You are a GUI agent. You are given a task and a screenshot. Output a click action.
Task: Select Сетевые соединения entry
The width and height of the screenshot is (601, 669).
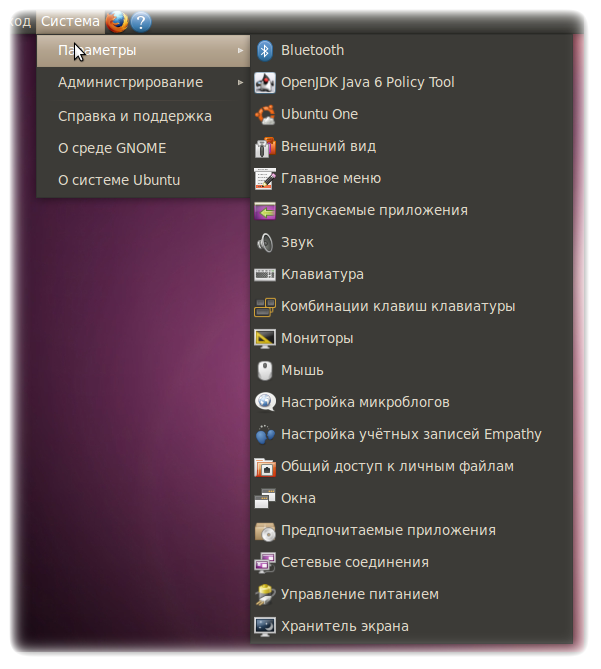(x=354, y=562)
